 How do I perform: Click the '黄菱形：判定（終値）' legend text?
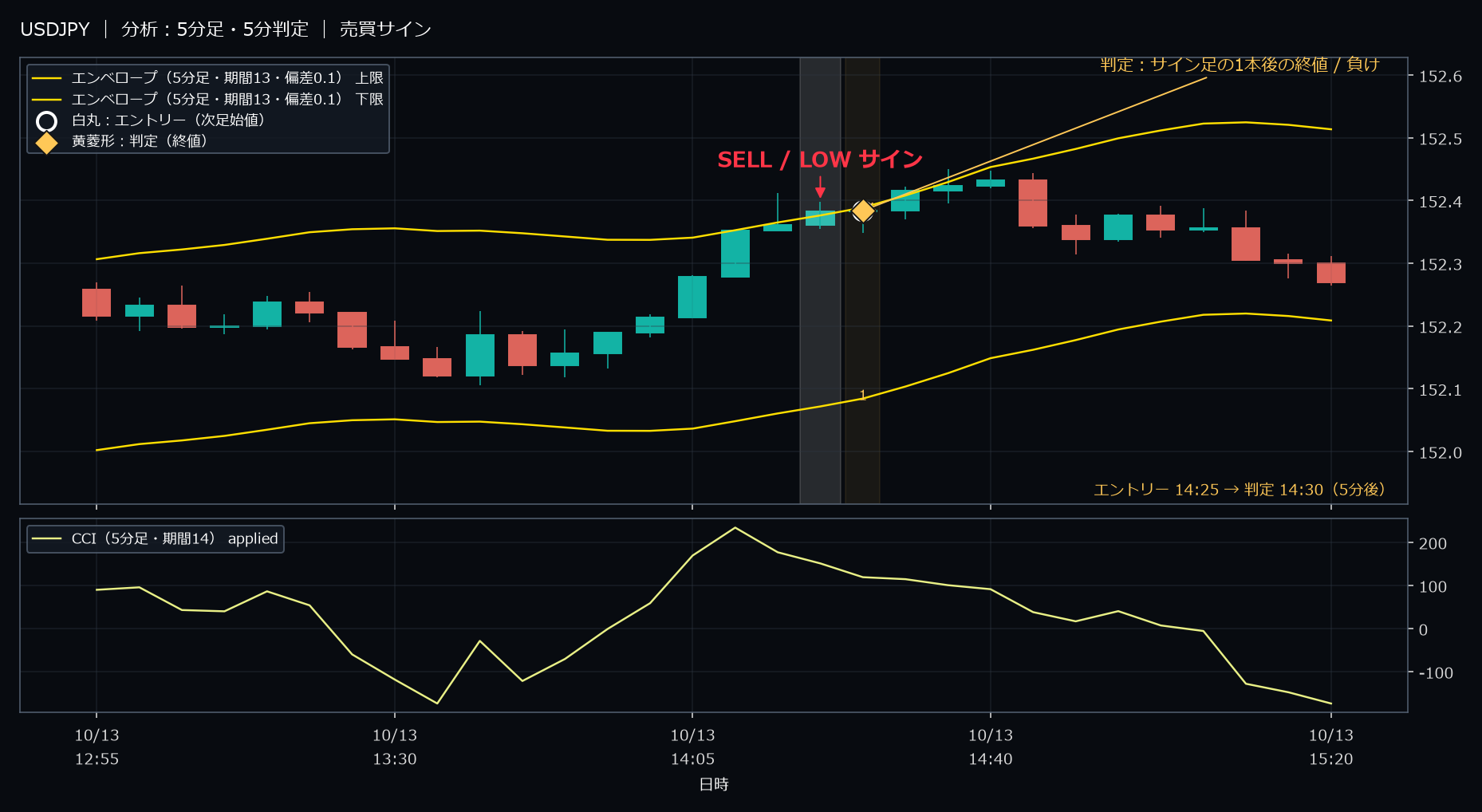140,141
